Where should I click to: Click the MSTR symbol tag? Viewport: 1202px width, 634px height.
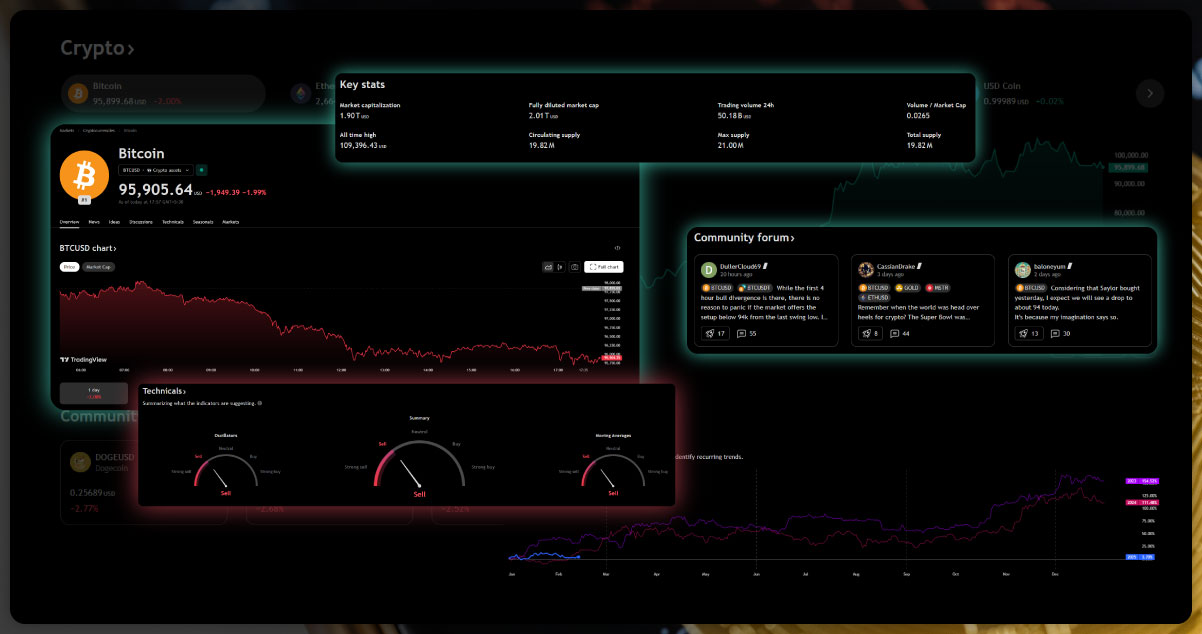(937, 287)
